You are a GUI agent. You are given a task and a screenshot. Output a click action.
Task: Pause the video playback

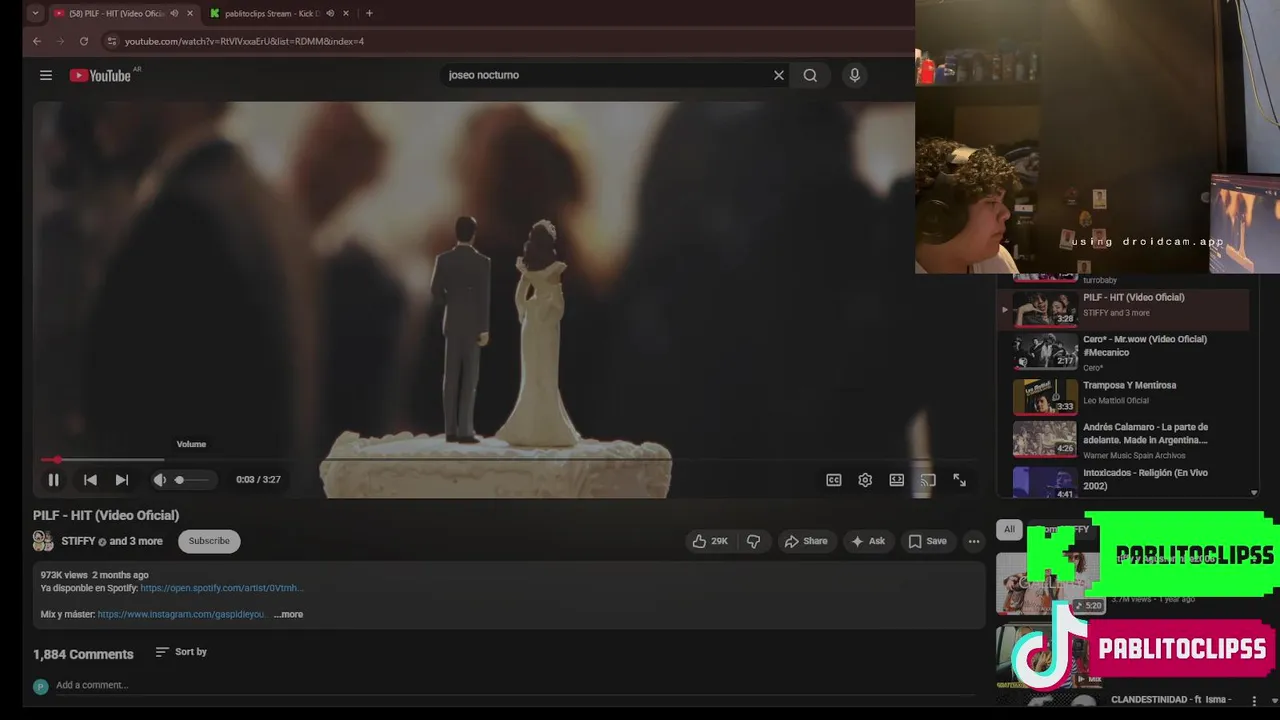click(53, 480)
